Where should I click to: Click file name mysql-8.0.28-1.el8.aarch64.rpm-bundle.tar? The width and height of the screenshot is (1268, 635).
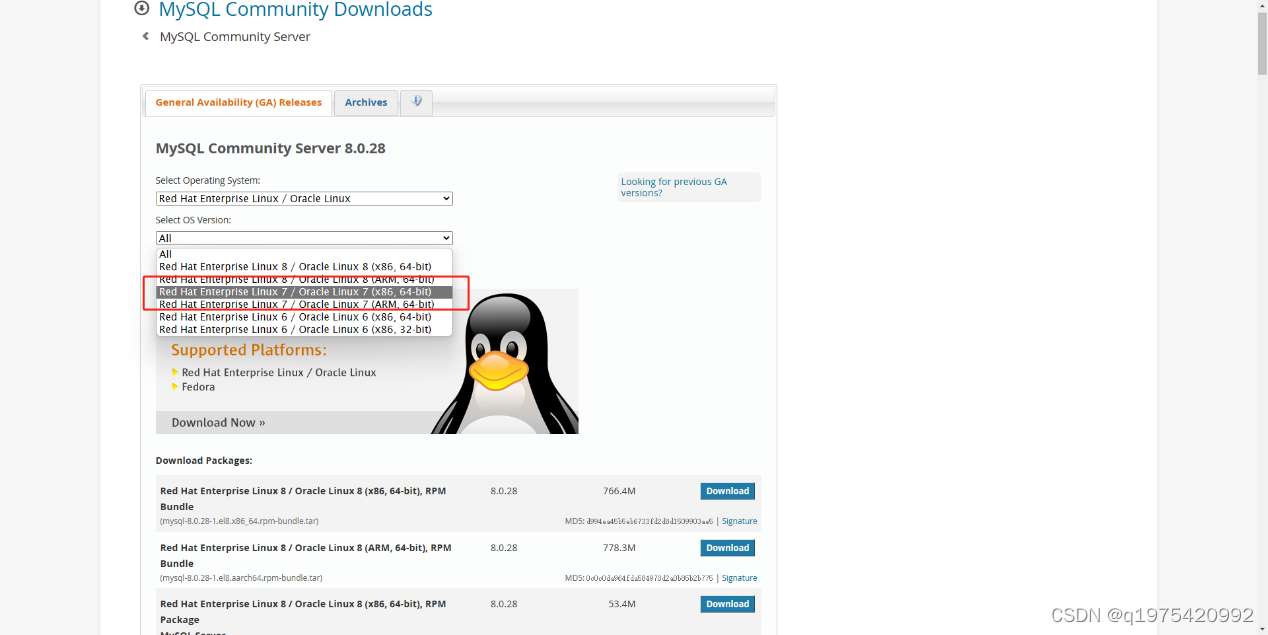pos(241,578)
